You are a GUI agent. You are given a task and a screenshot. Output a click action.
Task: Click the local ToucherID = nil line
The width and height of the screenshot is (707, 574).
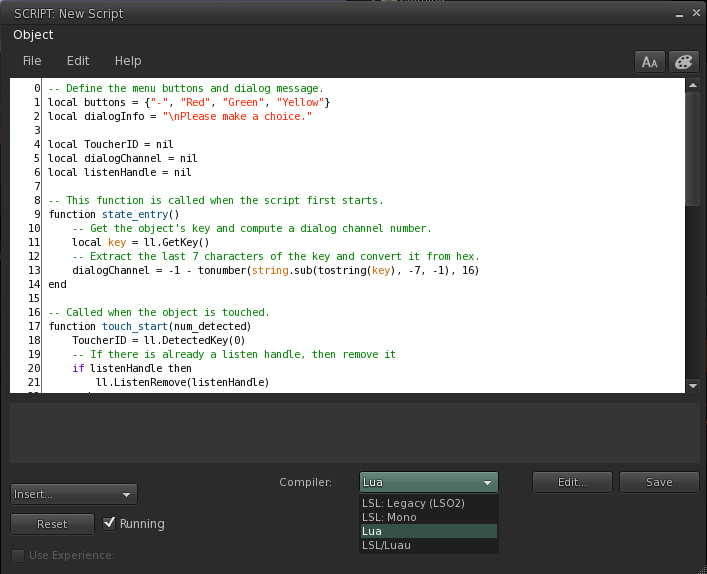[111, 144]
